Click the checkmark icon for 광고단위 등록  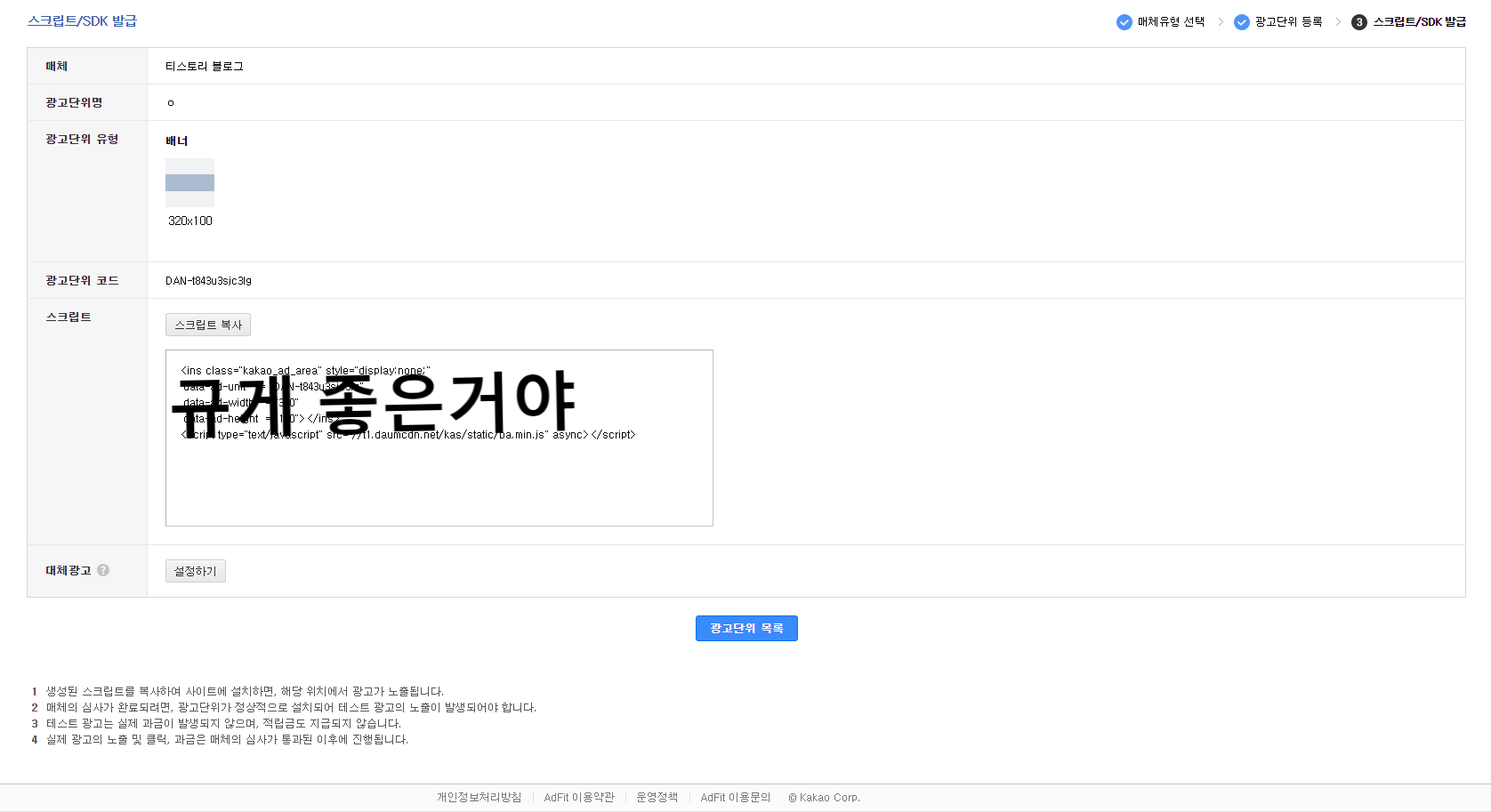(1242, 22)
